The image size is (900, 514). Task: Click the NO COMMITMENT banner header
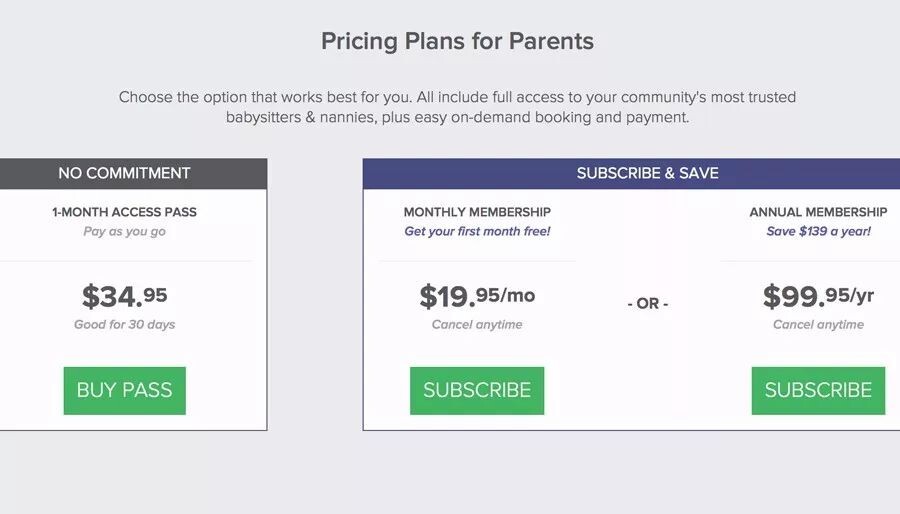coord(124,173)
